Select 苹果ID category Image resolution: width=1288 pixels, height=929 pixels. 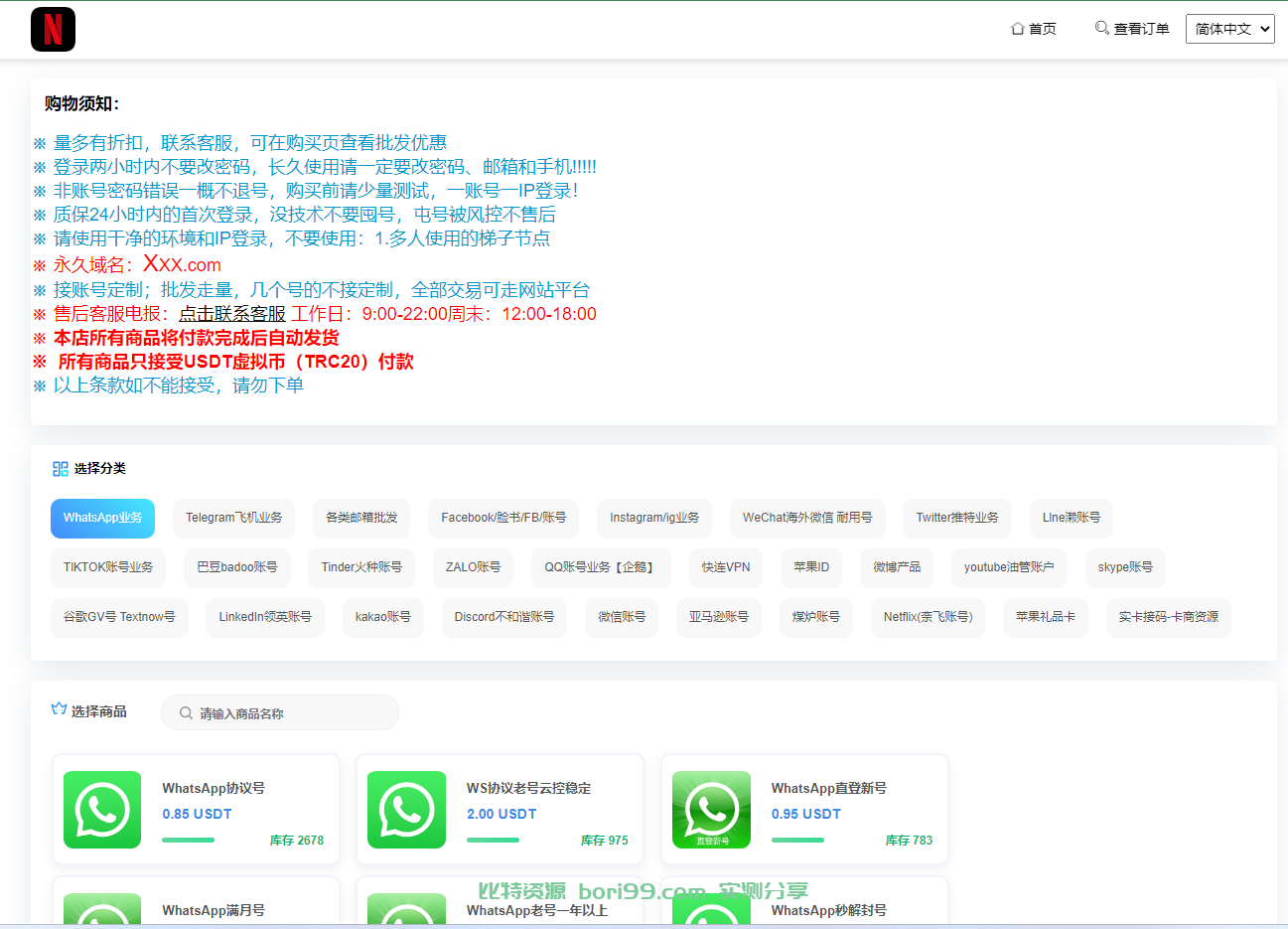point(811,567)
